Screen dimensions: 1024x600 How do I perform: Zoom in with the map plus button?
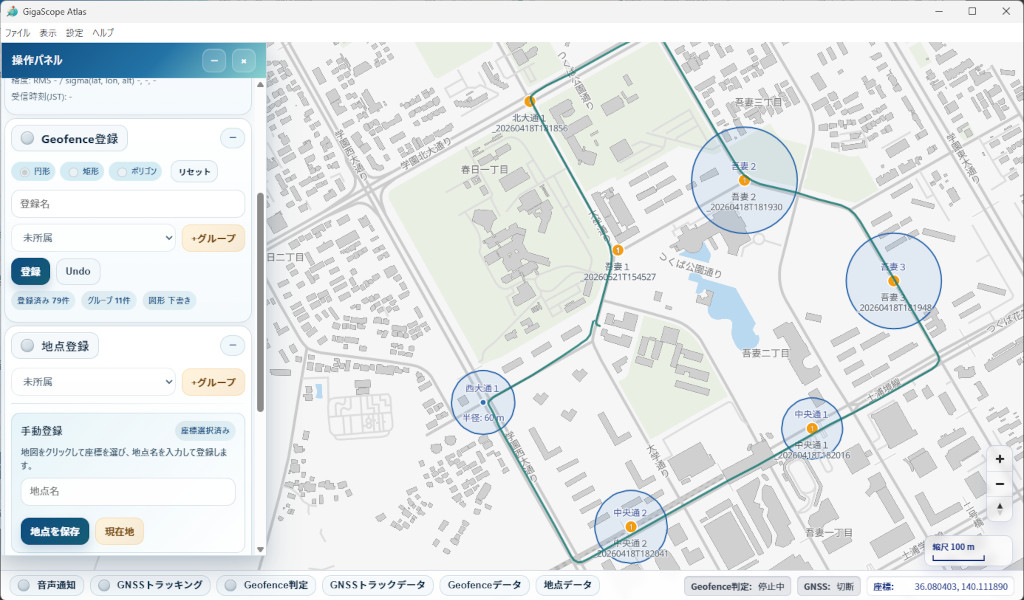[999, 460]
